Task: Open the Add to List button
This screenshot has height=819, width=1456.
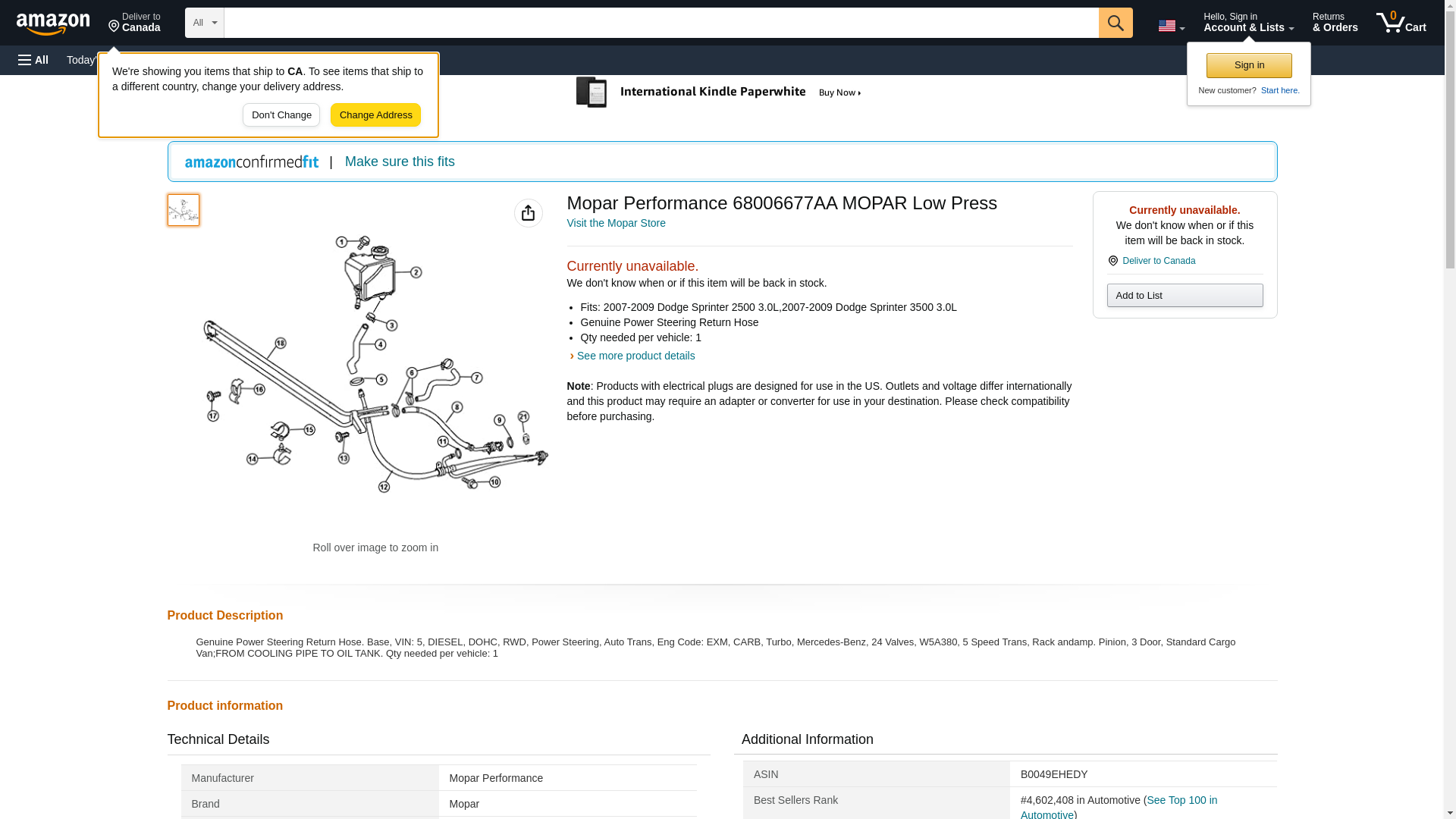Action: 1185,295
